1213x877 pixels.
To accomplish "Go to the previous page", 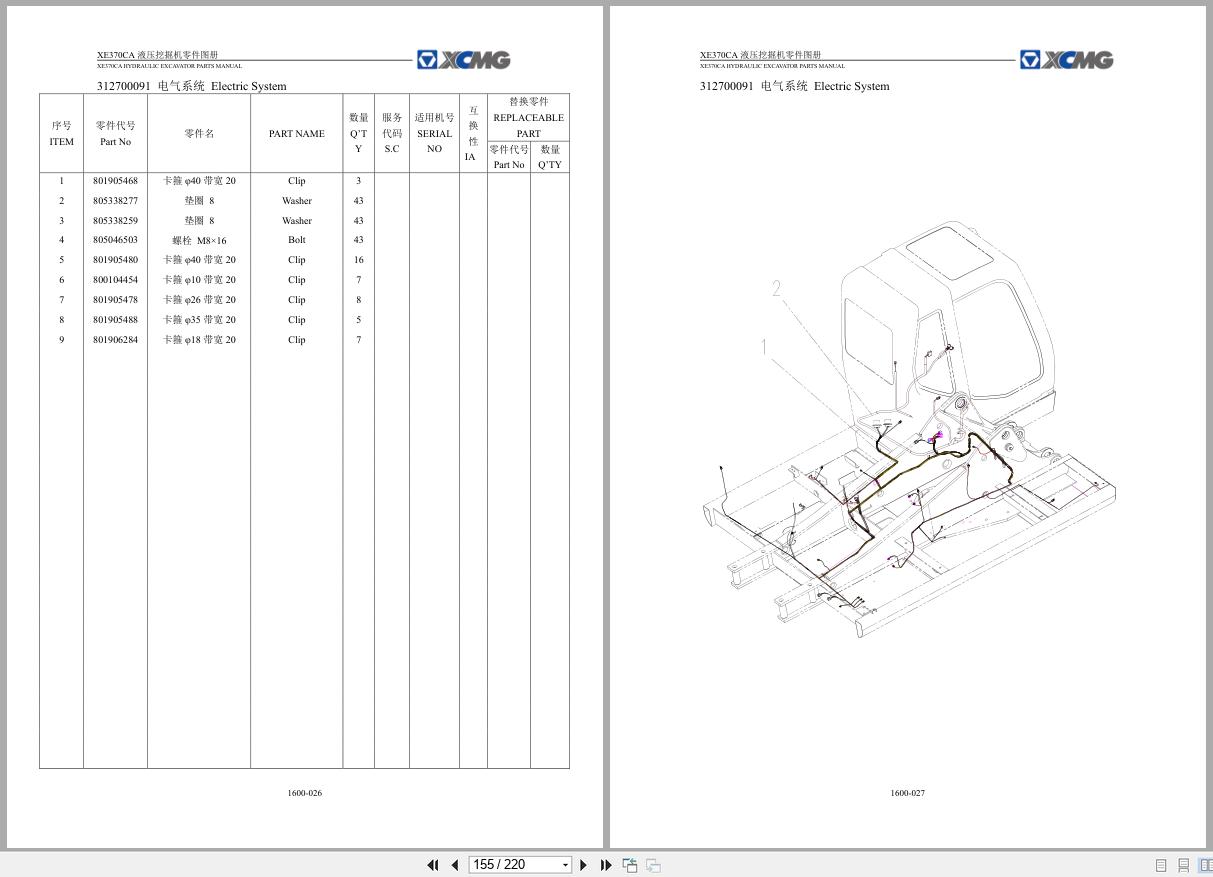I will 455,865.
